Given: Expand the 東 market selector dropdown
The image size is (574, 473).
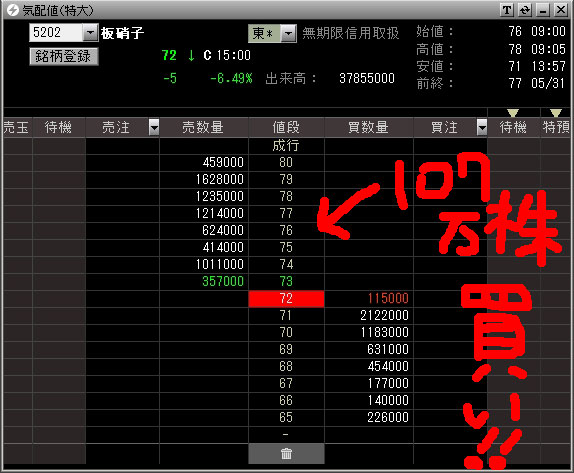Looking at the screenshot, I should [288, 34].
